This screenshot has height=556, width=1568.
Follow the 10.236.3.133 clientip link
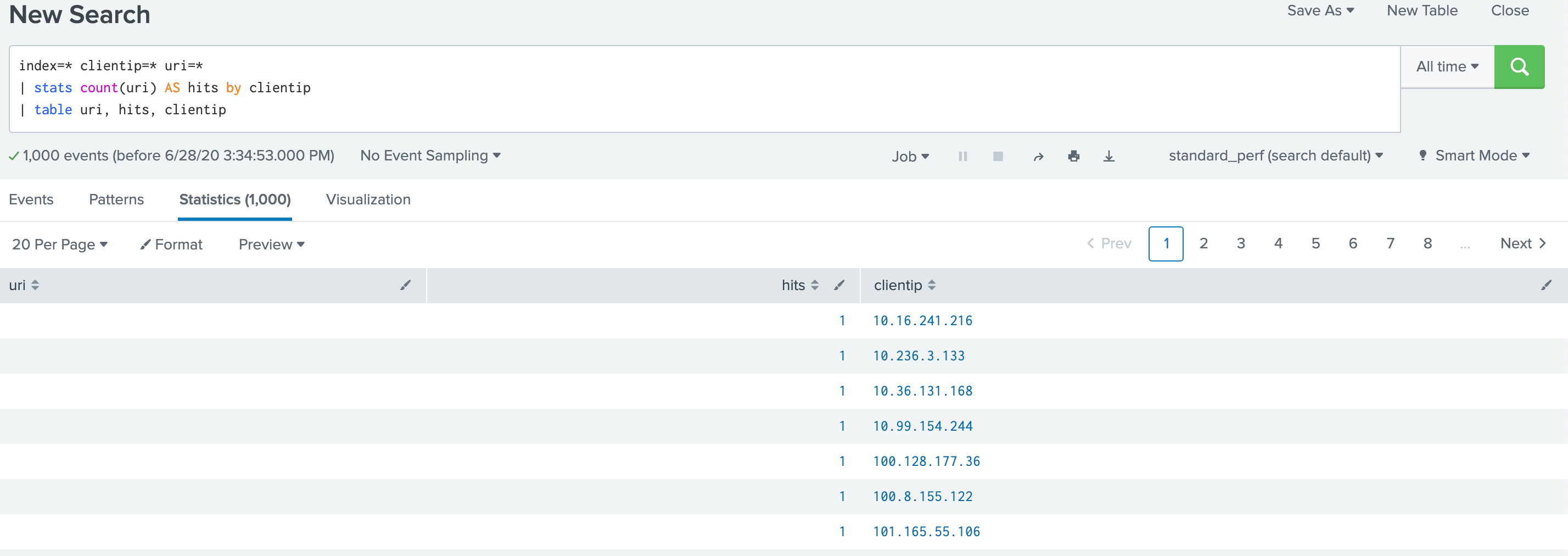pyautogui.click(x=918, y=355)
